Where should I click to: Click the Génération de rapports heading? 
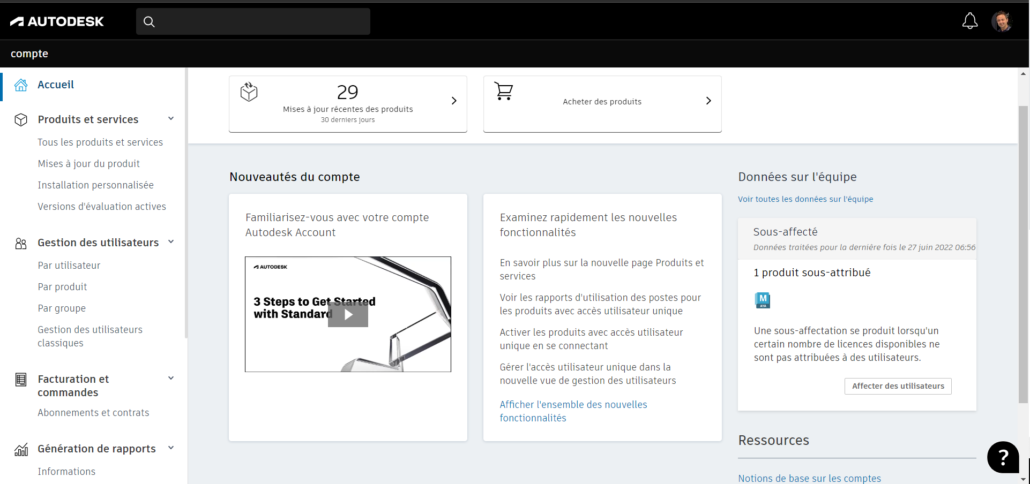pyautogui.click(x=97, y=449)
